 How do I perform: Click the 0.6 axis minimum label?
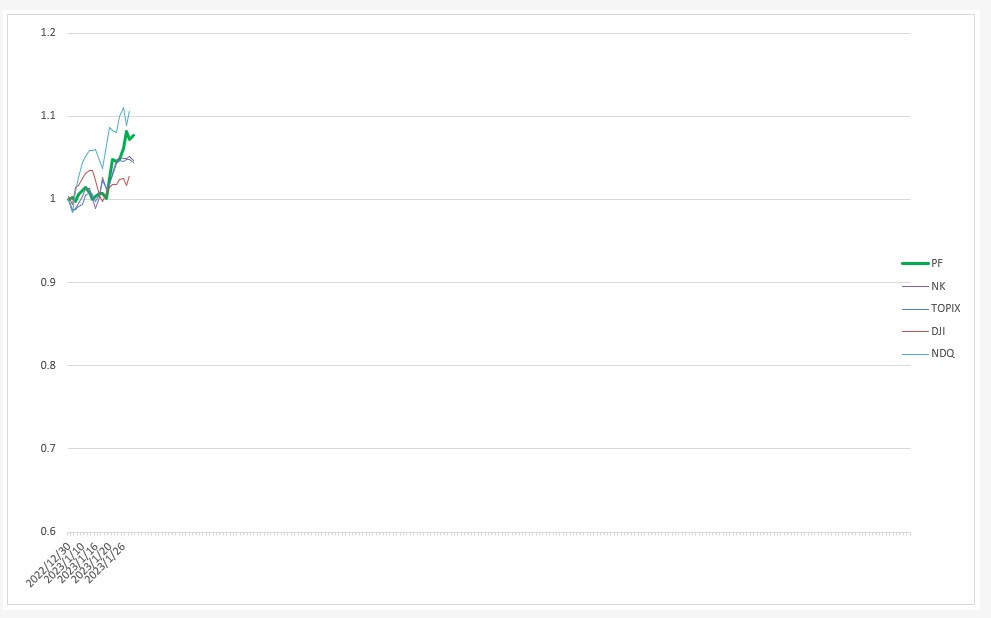click(x=48, y=531)
